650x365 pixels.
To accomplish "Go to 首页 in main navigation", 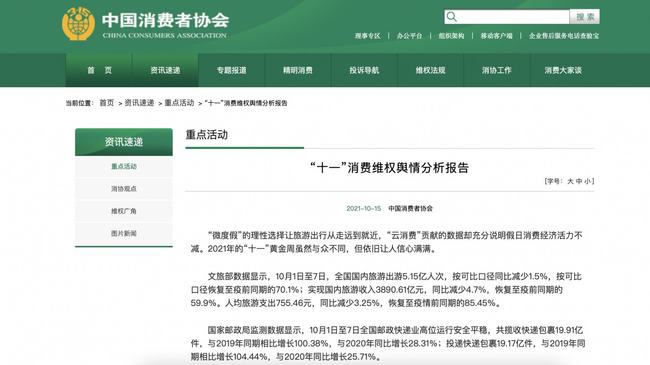I will click(x=99, y=70).
